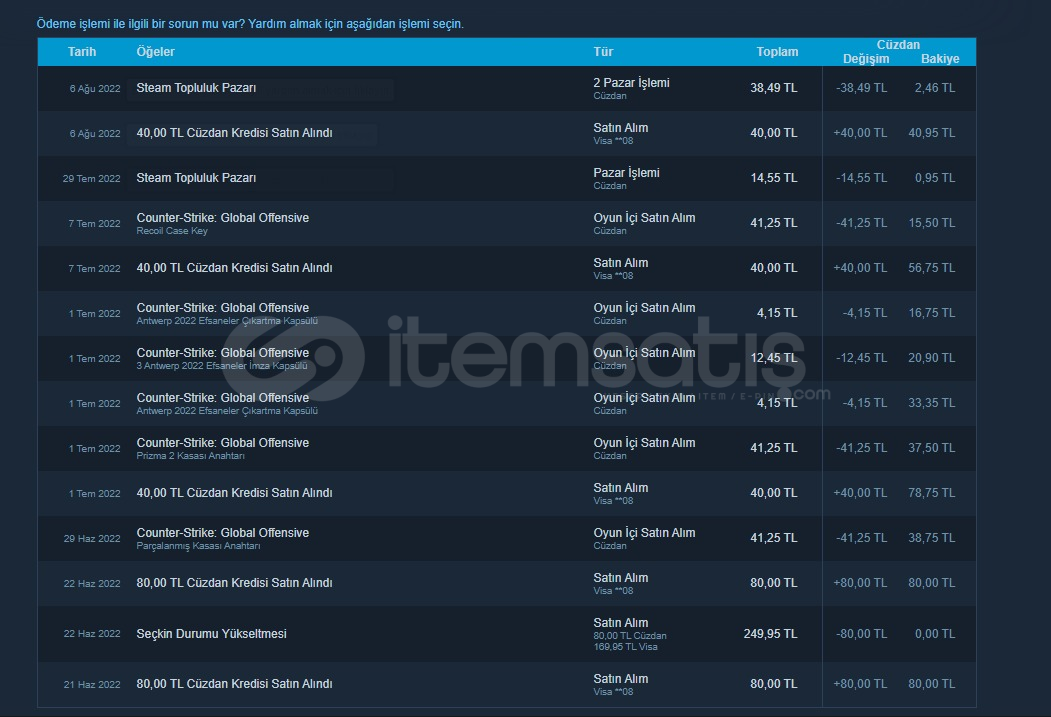Select the 56,75 TL balance value
1051x717 pixels.
tap(932, 268)
